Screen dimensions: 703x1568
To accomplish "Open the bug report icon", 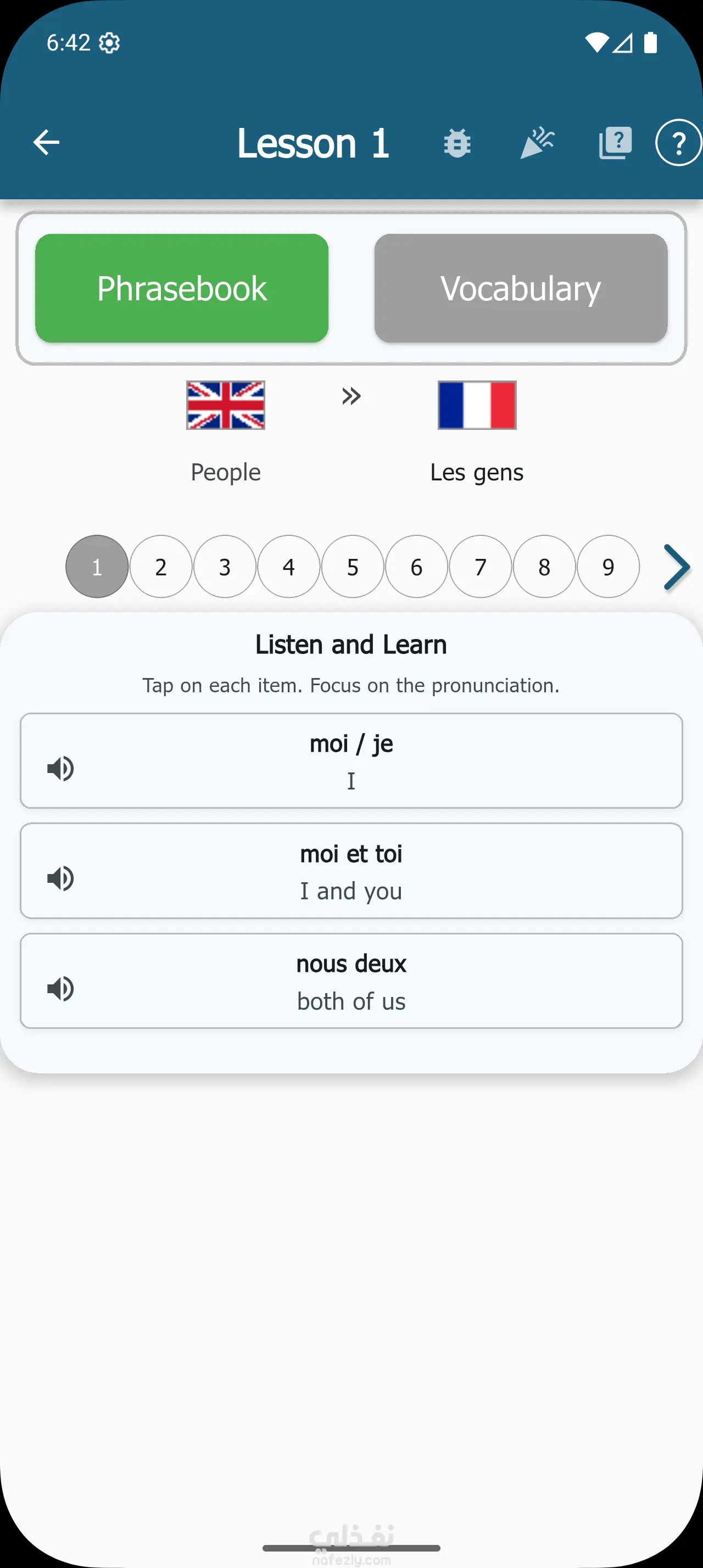I will pos(457,144).
